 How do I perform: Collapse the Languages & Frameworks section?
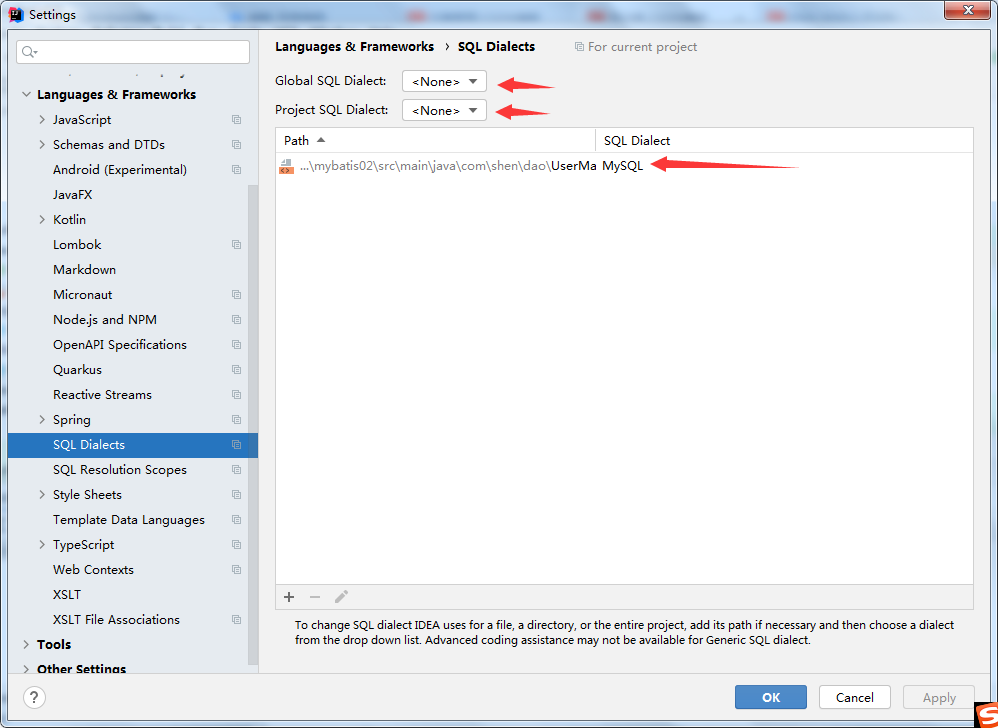[x=26, y=95]
